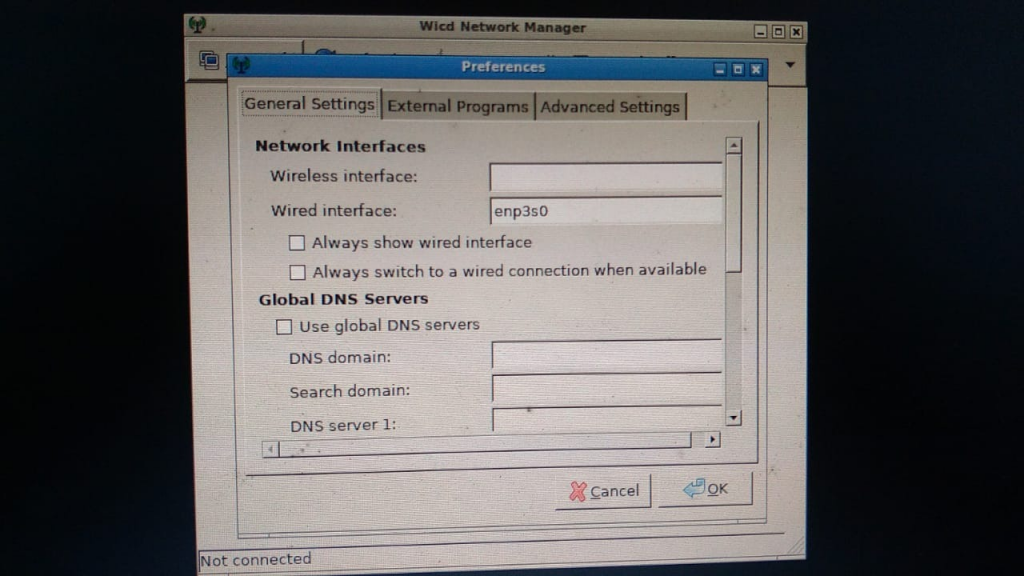Click the vertical scrollbar down arrow
This screenshot has height=576, width=1024.
(733, 417)
